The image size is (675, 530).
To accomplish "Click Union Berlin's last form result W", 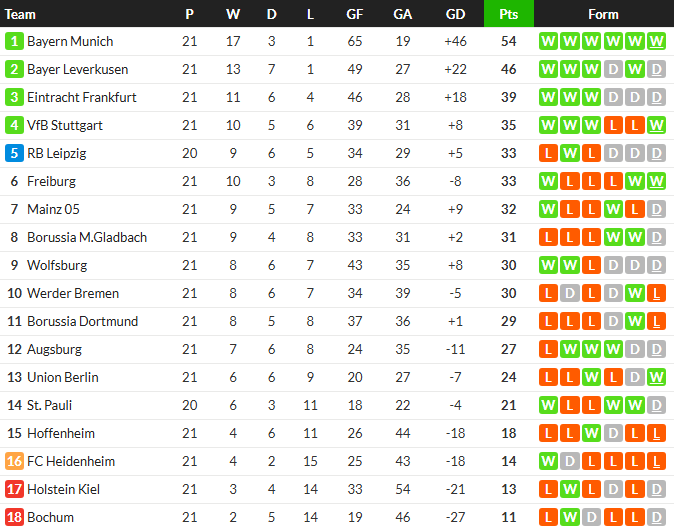I will (656, 378).
